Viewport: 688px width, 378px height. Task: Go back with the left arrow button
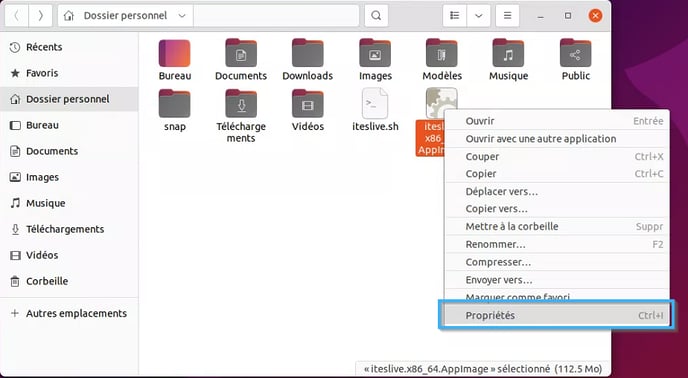16,16
